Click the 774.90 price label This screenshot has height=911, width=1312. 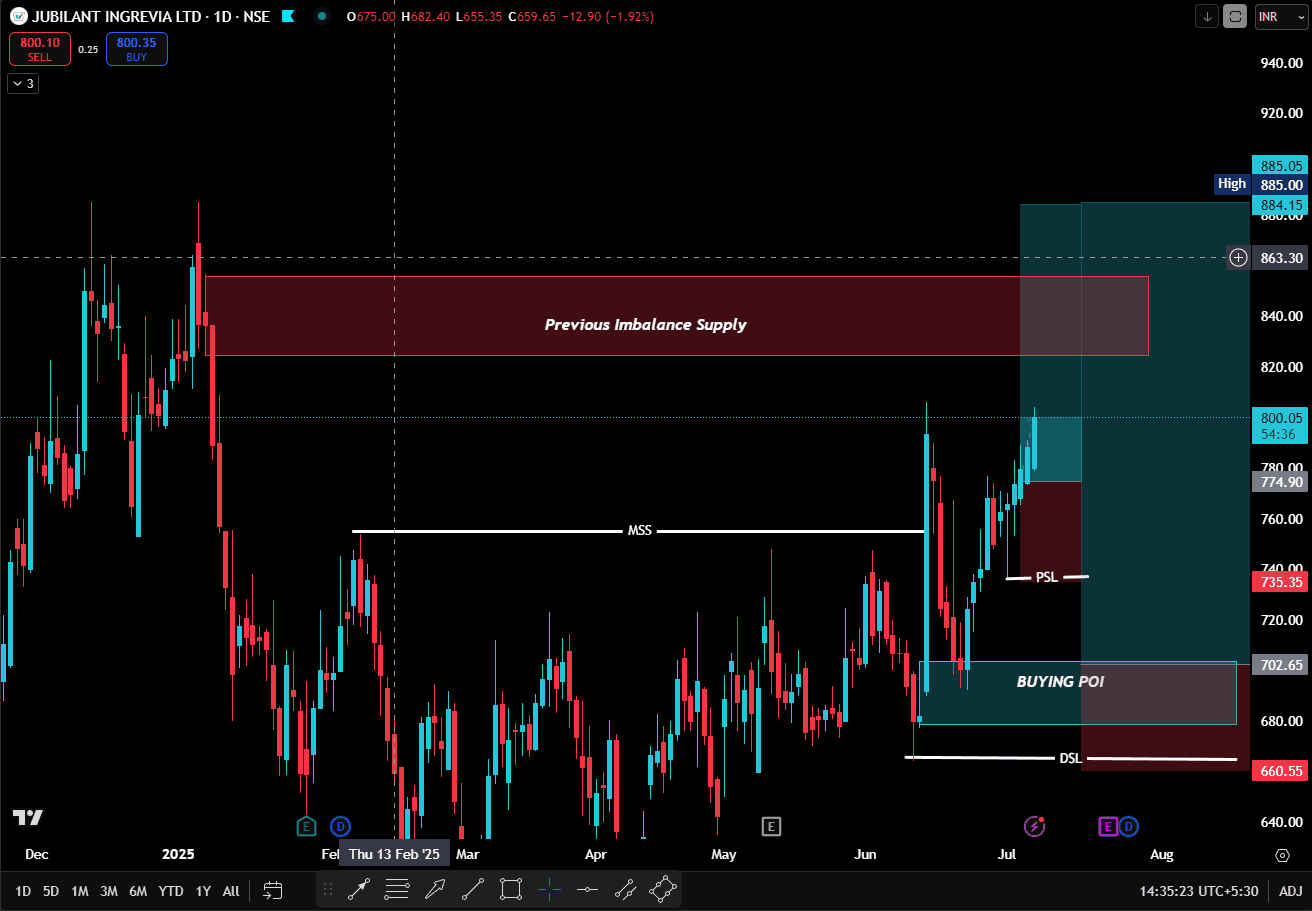pos(1280,481)
